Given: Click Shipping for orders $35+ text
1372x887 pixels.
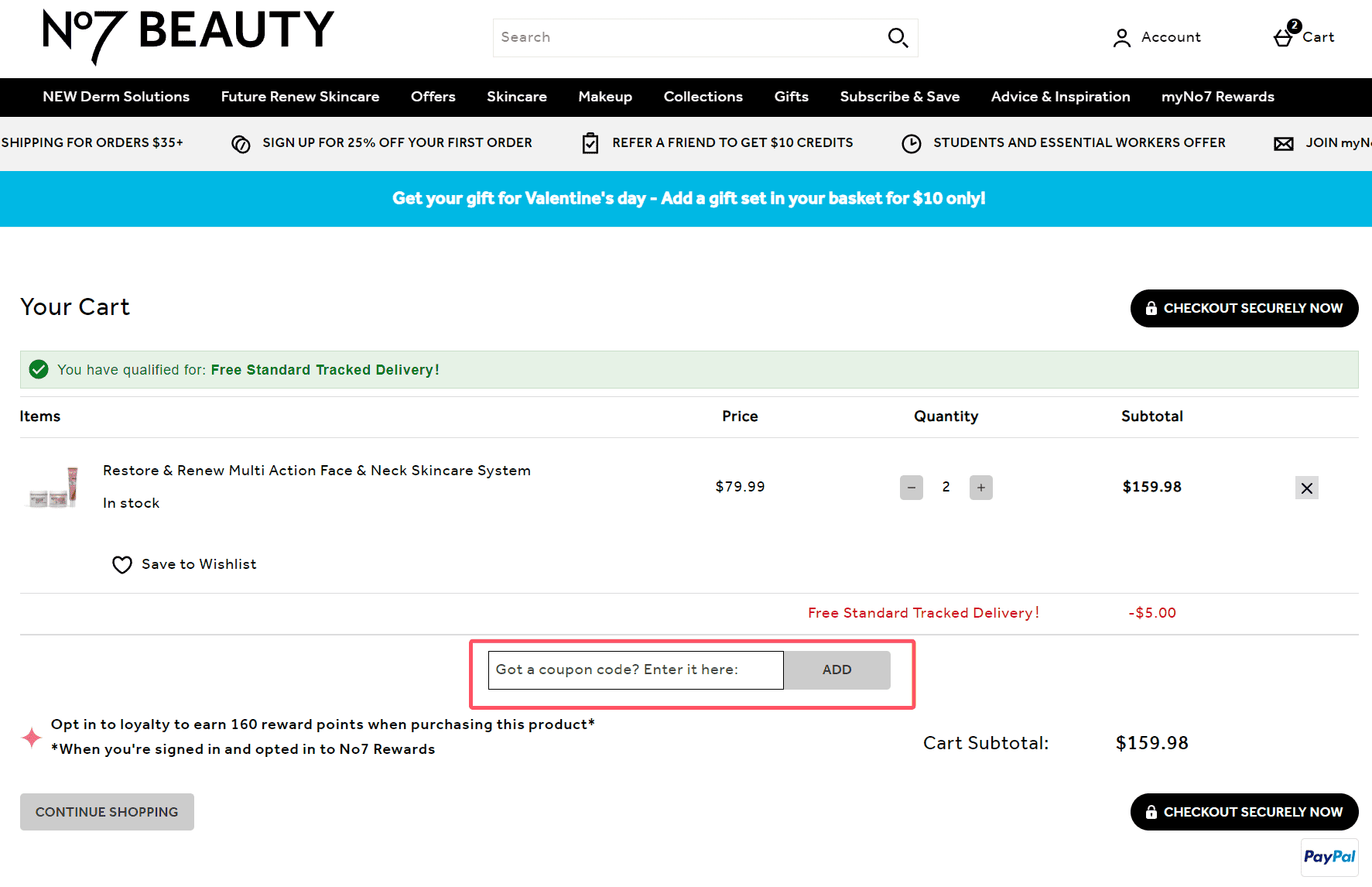Looking at the screenshot, I should click(x=92, y=143).
